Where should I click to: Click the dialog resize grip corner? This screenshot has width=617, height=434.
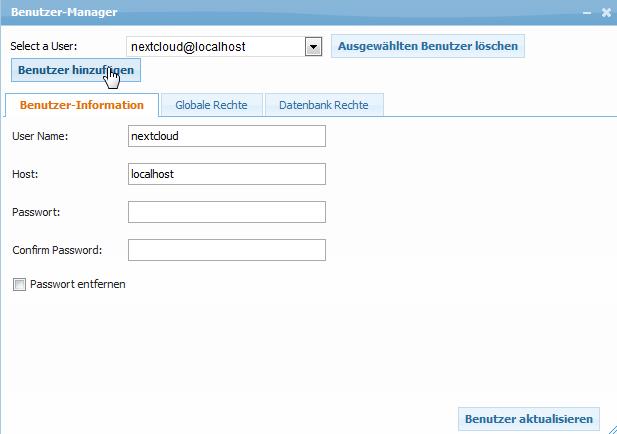pos(612,429)
